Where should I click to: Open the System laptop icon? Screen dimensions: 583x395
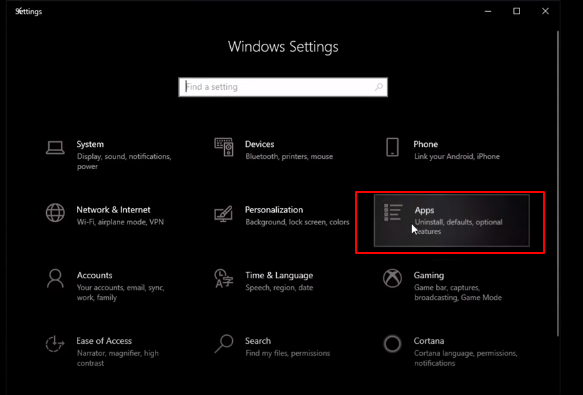click(55, 148)
